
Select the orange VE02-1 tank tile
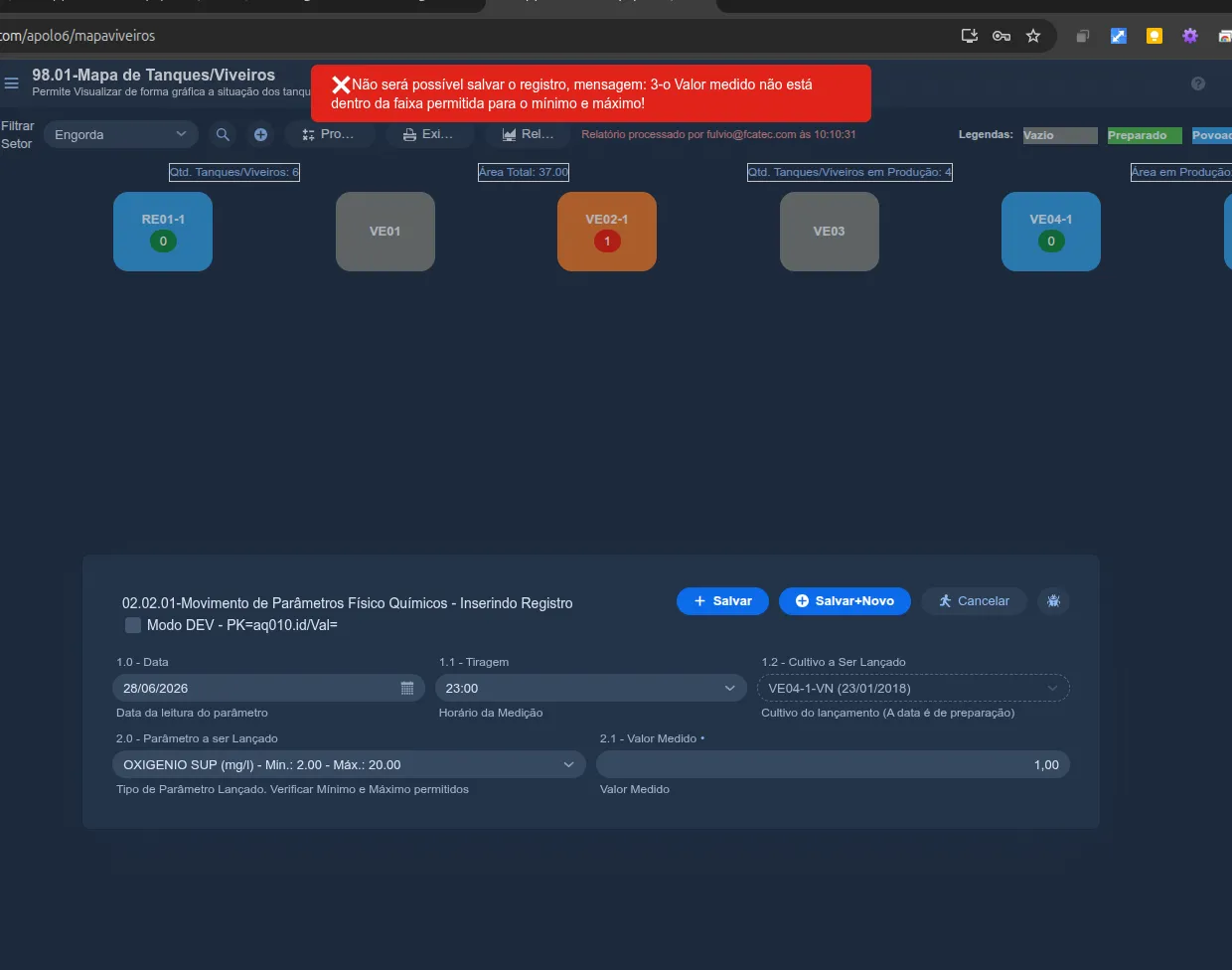tap(607, 232)
